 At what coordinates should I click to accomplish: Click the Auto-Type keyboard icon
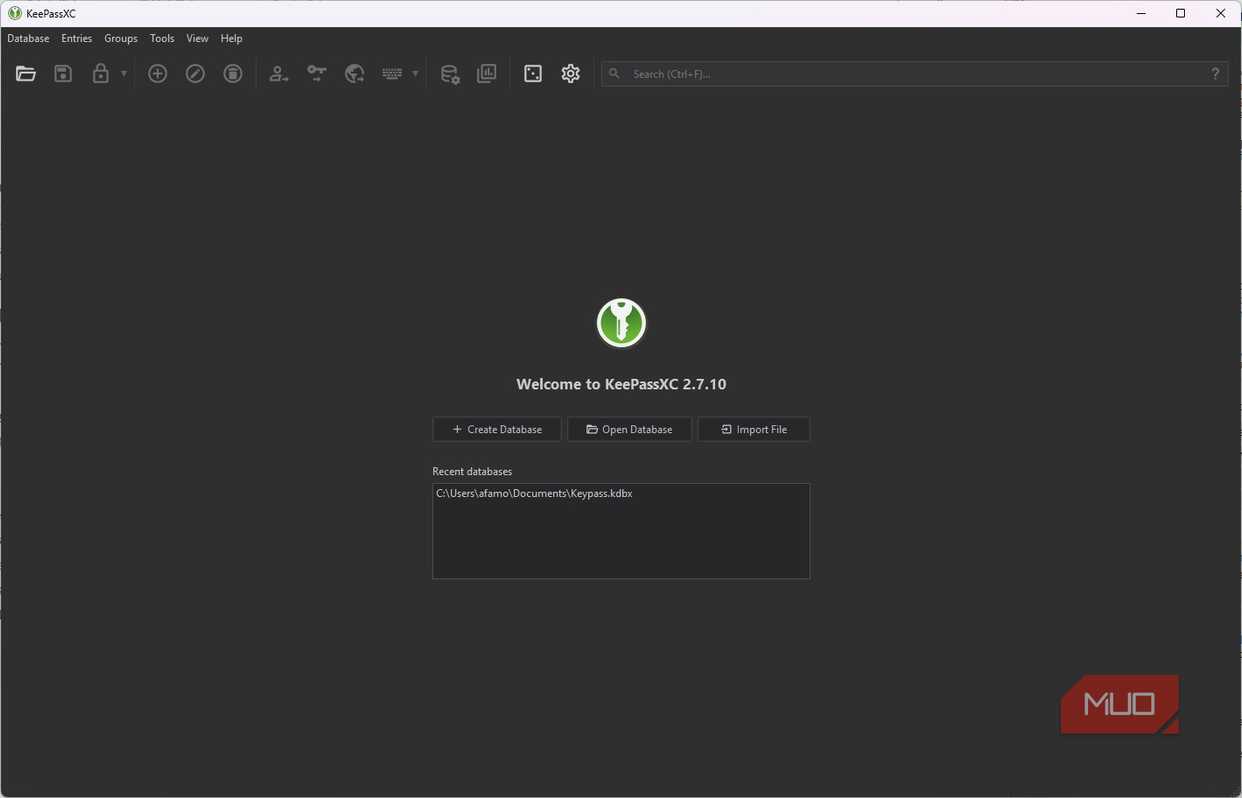coord(392,74)
